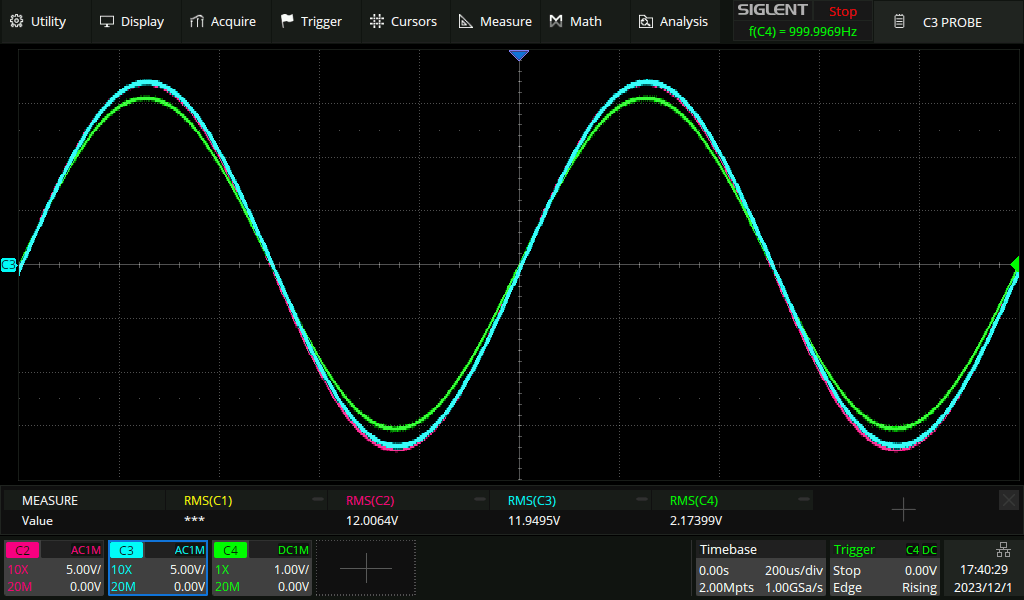Click the Cursors crosshair grid icon
Screen dimensions: 1024x600
(377, 21)
